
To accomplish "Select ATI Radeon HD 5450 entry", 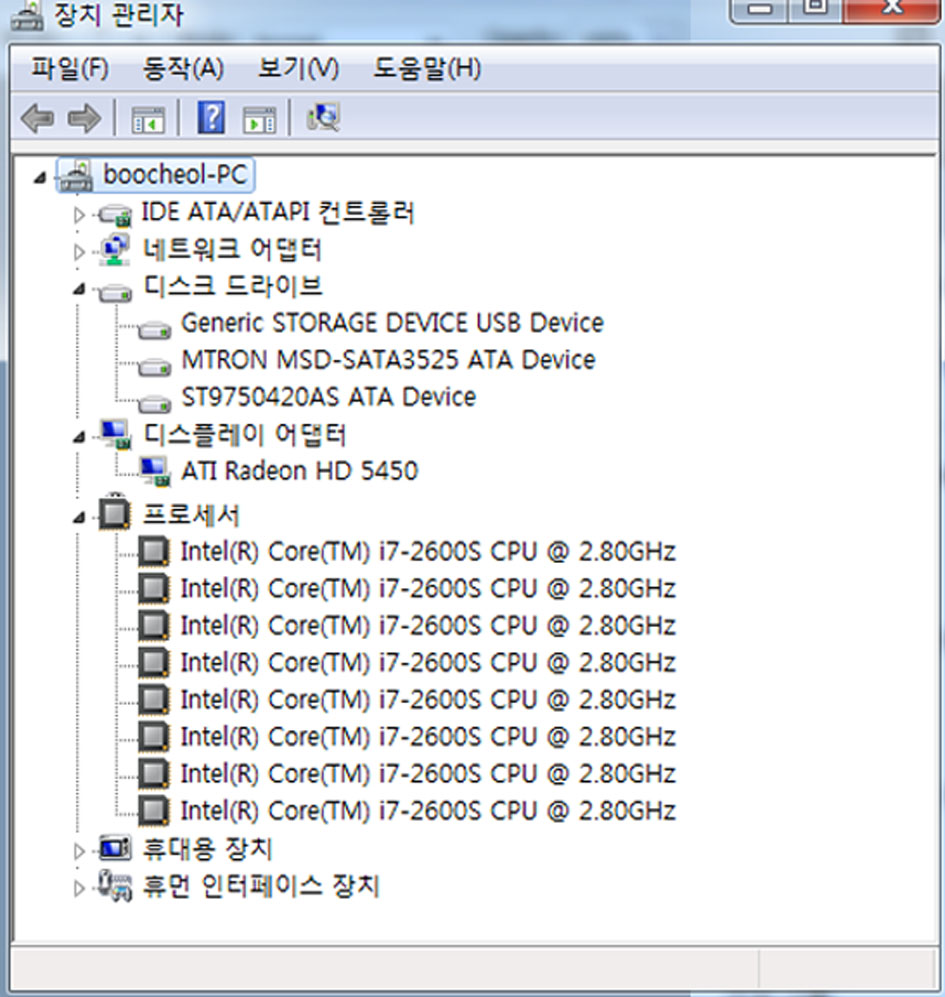I will click(x=300, y=471).
